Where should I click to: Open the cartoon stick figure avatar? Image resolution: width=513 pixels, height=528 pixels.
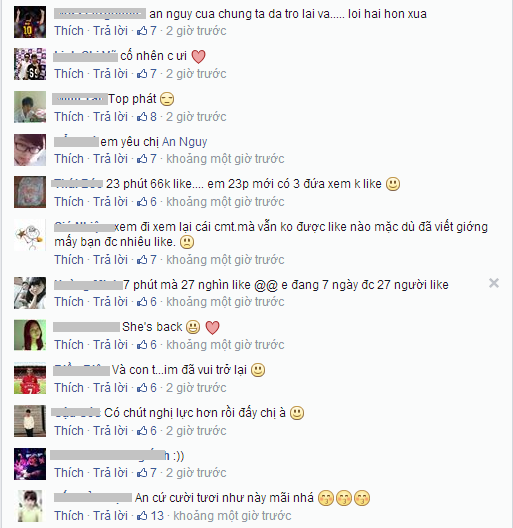[30, 234]
